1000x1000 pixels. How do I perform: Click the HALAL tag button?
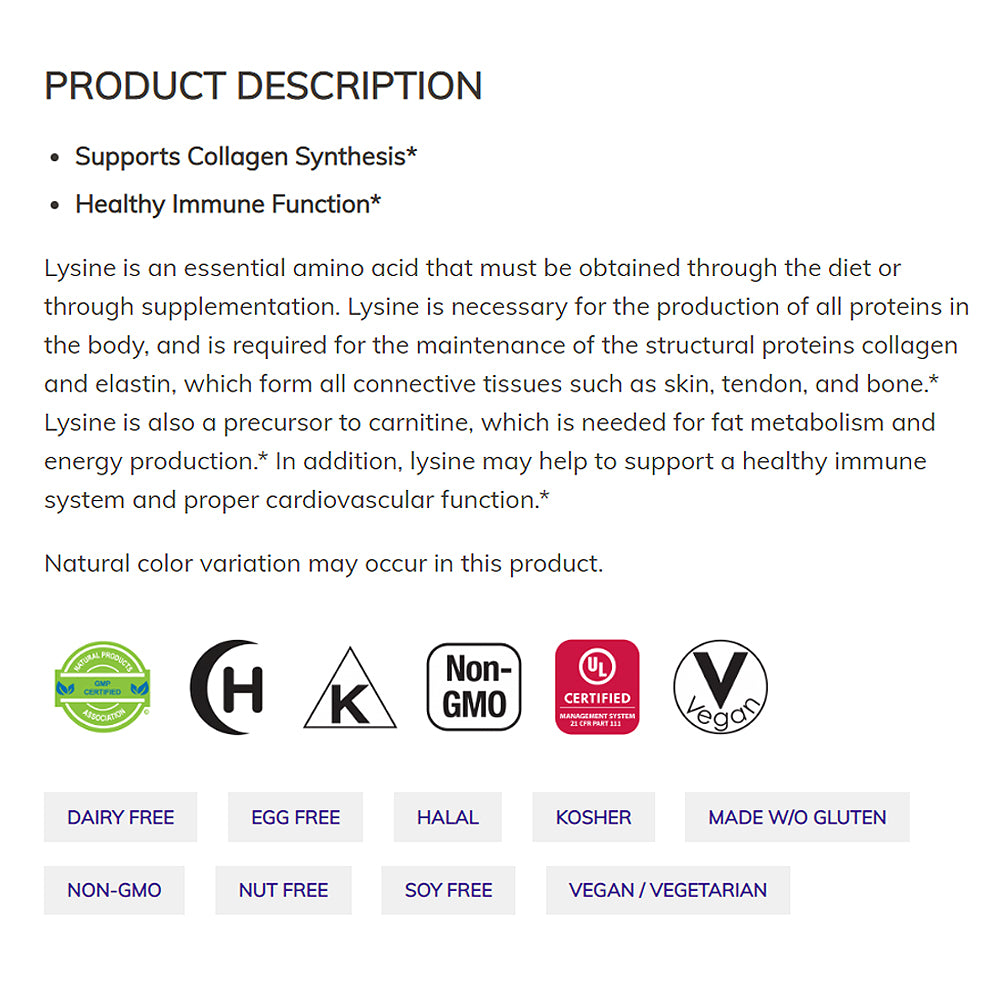pyautogui.click(x=448, y=817)
